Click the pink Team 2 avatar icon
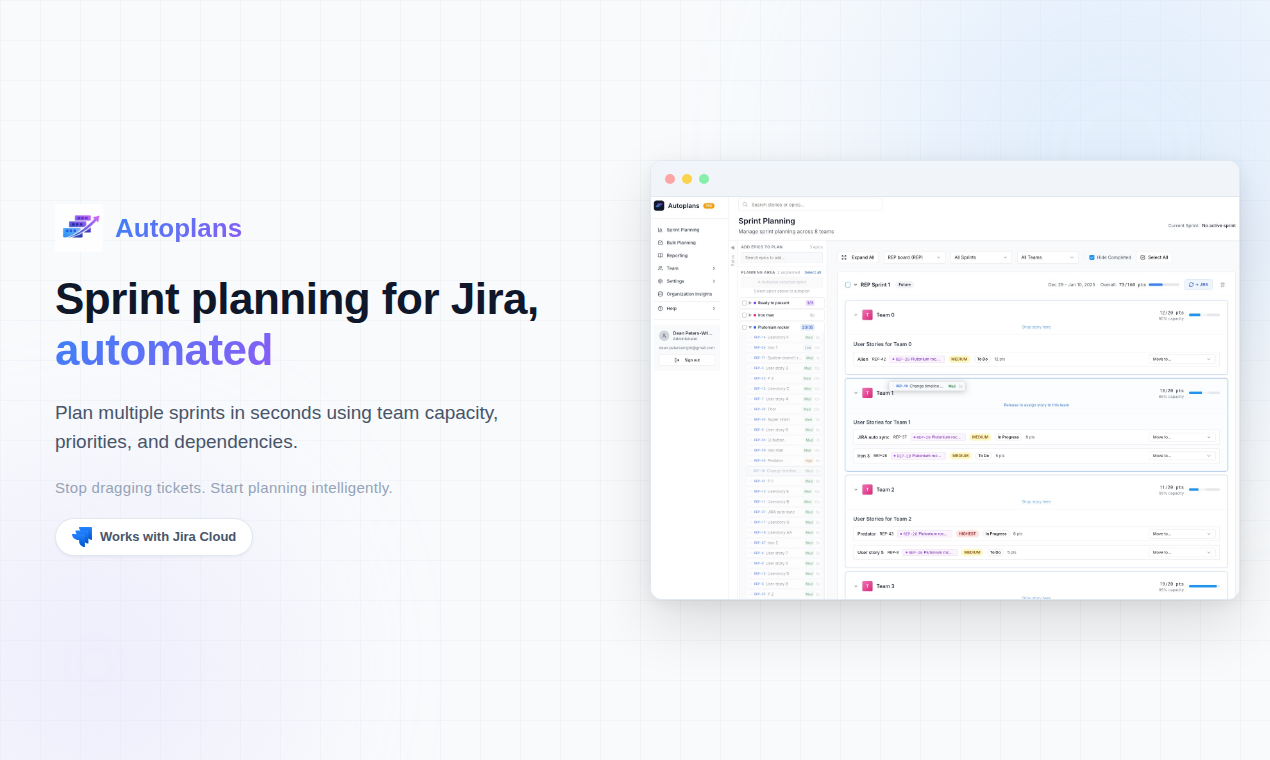This screenshot has width=1270, height=760. tap(867, 490)
